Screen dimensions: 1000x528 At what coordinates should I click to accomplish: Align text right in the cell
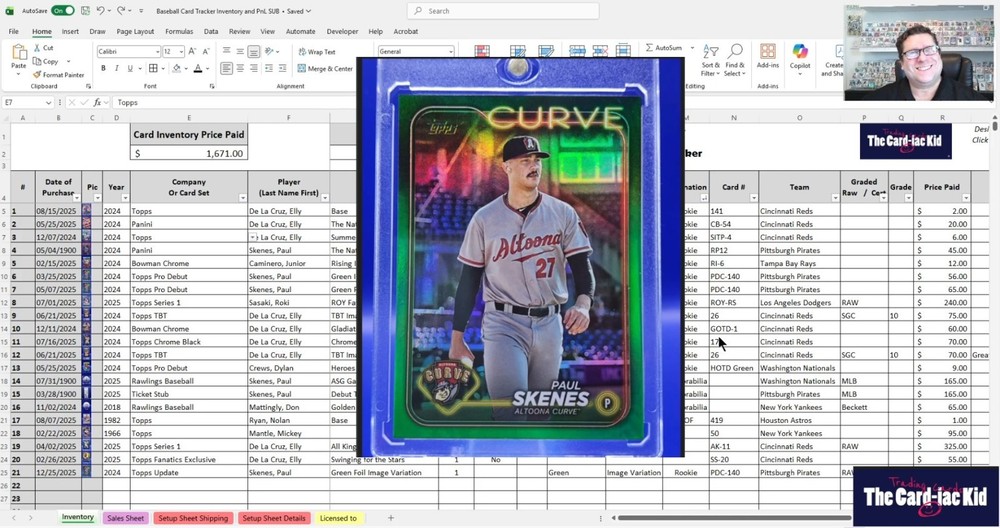click(x=254, y=68)
